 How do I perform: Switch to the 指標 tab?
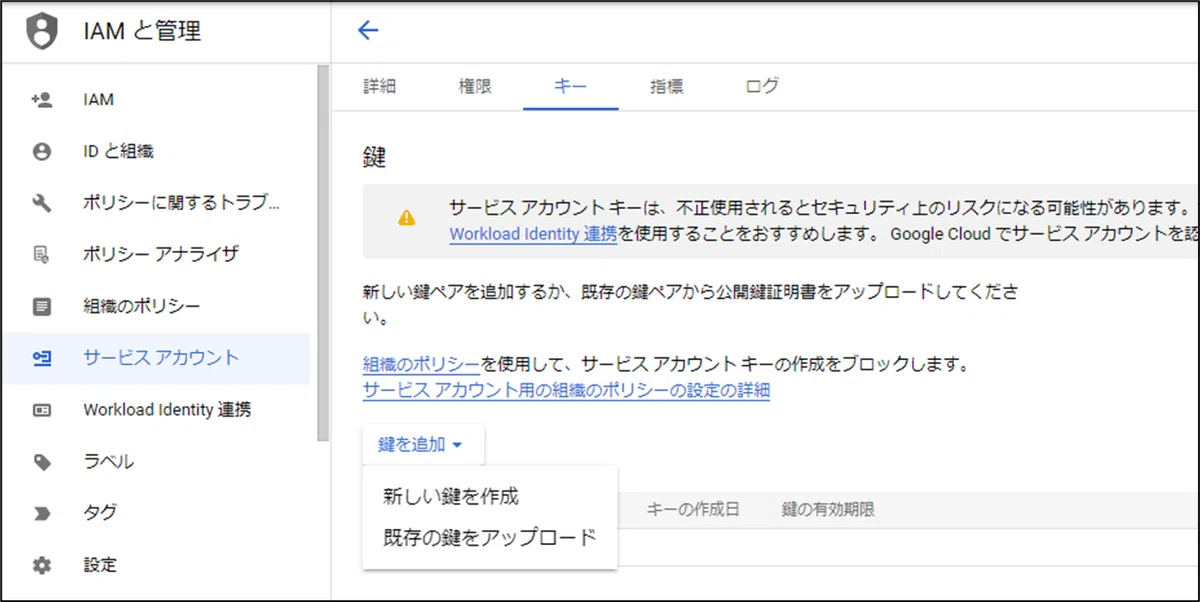(666, 86)
